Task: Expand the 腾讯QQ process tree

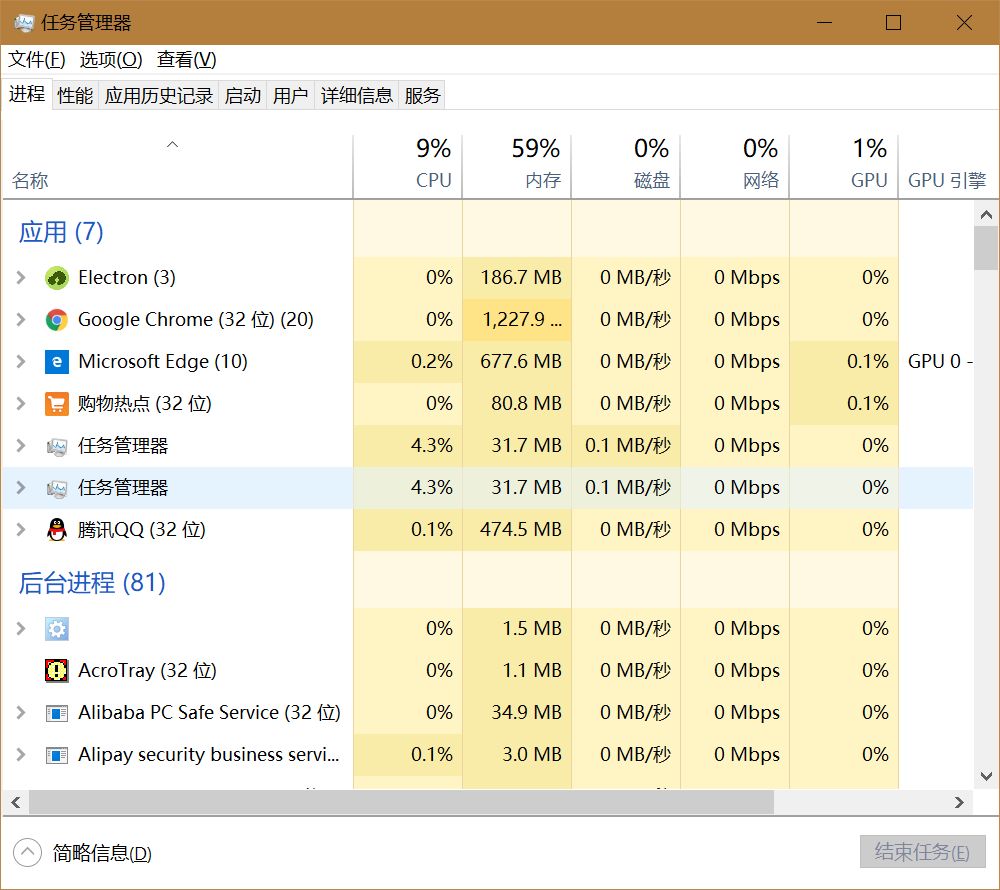Action: pos(21,529)
